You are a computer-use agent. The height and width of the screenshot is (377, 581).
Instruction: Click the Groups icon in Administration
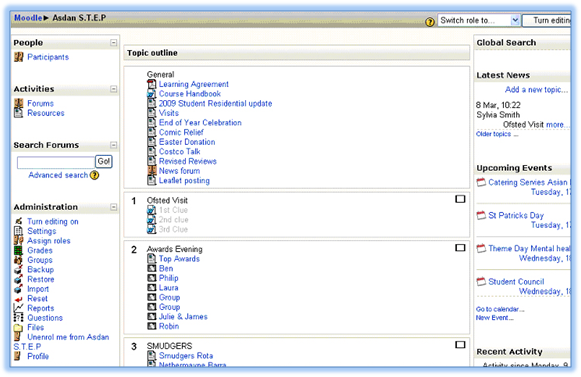(x=19, y=260)
